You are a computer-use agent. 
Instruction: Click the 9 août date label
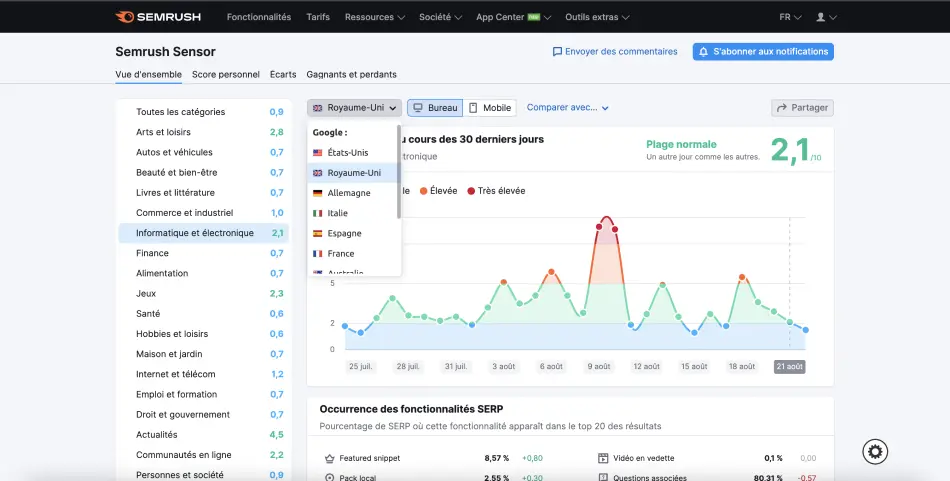click(x=599, y=367)
